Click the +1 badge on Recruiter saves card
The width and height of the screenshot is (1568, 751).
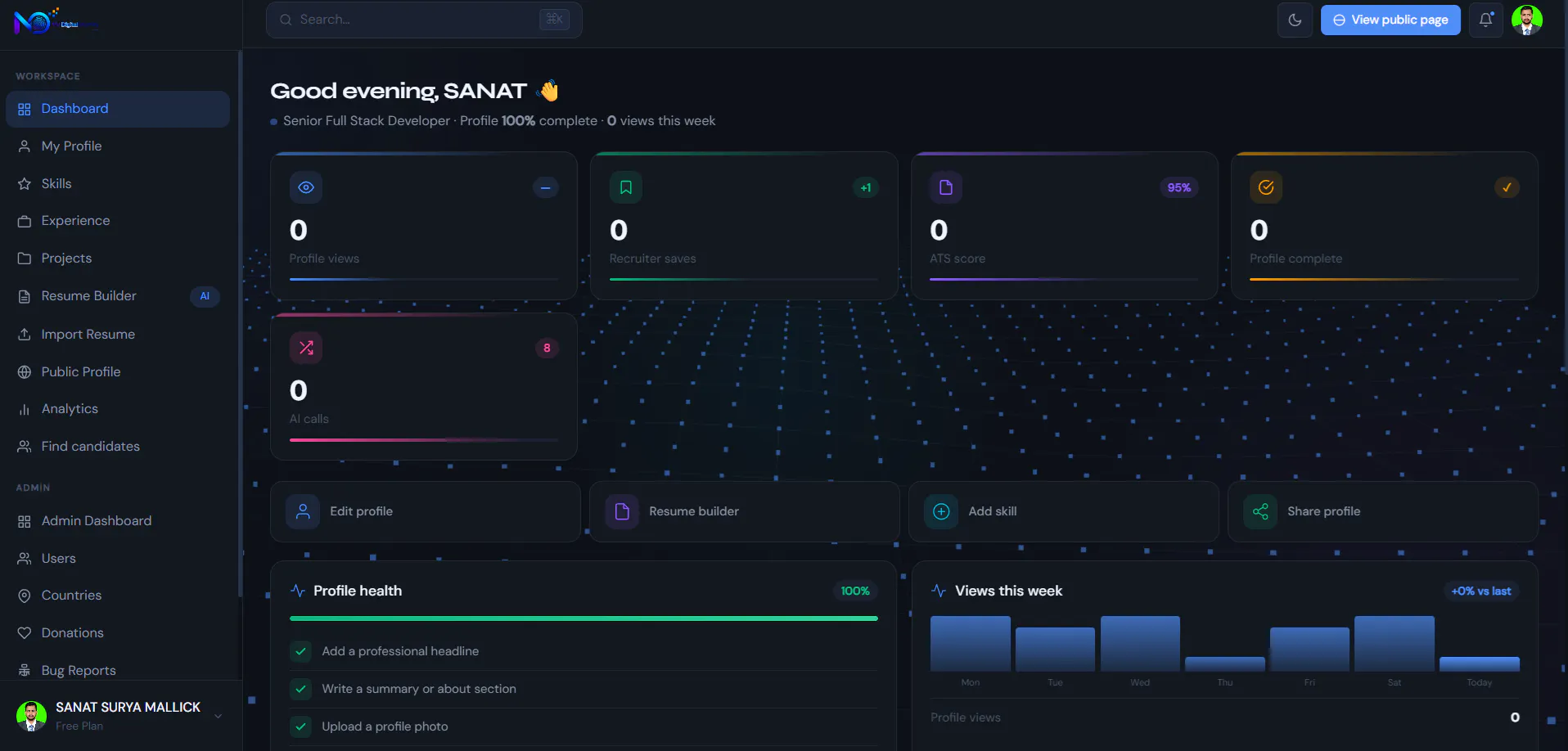coord(866,187)
